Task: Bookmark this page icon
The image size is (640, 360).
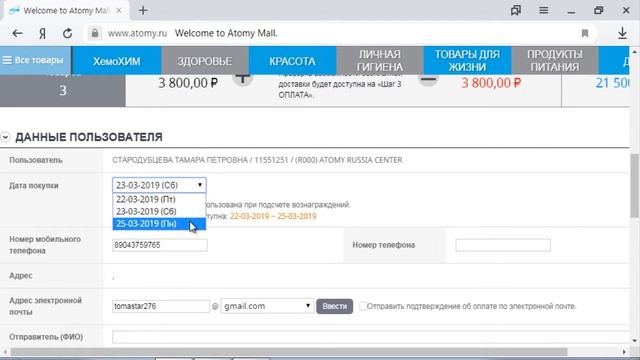Action: (584, 33)
